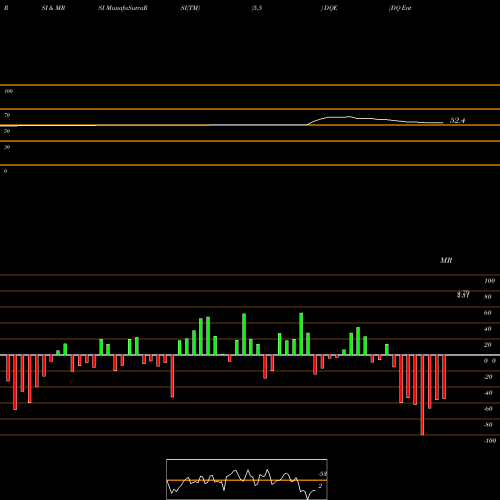Click the MR panel title
The width and height of the screenshot is (500, 500).
tap(446, 260)
